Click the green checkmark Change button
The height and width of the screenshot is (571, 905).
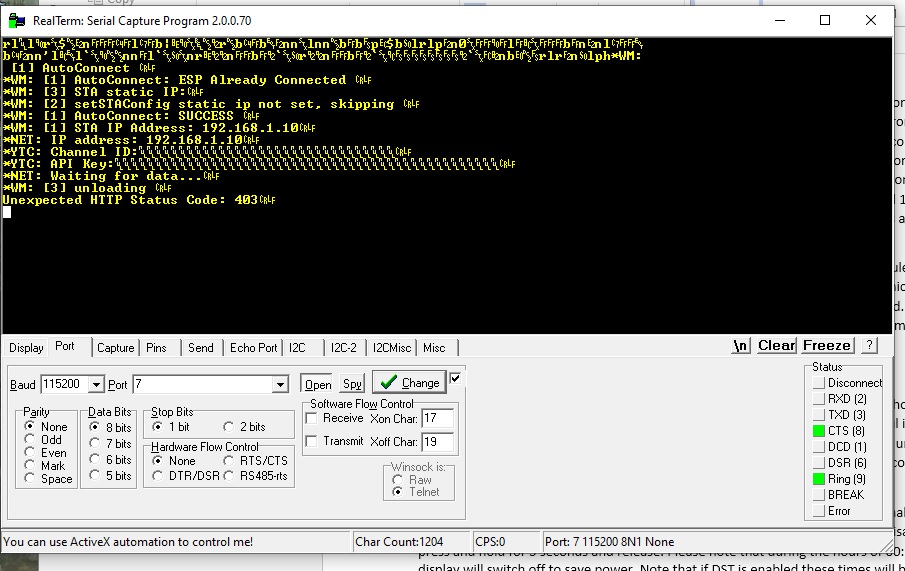[x=408, y=382]
